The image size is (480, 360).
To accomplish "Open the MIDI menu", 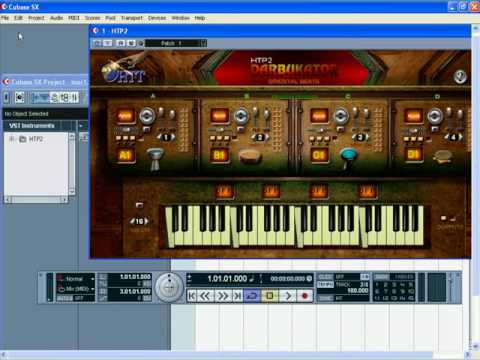I will tap(74, 18).
